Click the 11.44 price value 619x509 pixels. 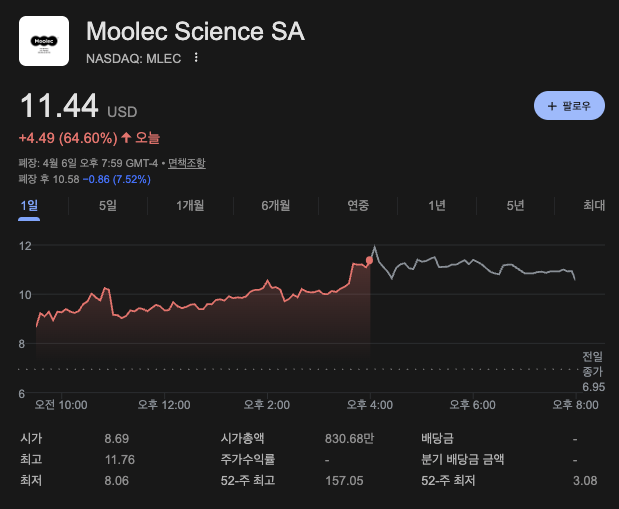tap(59, 106)
